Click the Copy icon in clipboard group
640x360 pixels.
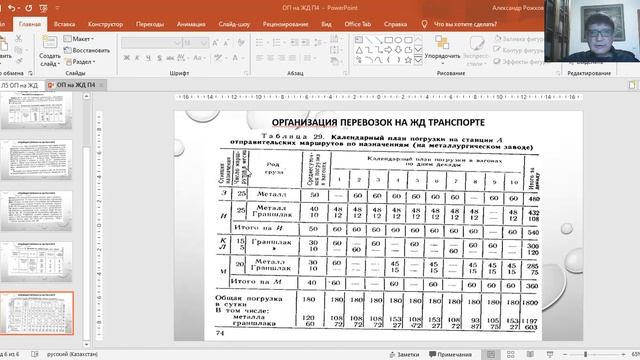(x=18, y=50)
